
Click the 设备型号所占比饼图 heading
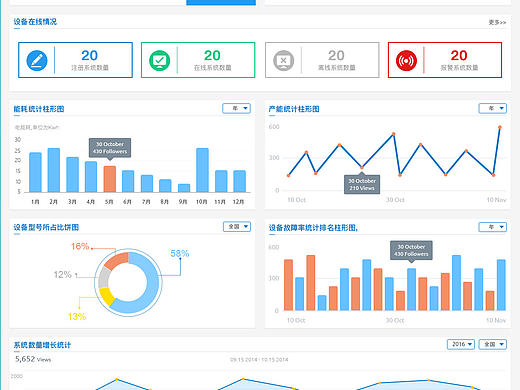click(46, 227)
